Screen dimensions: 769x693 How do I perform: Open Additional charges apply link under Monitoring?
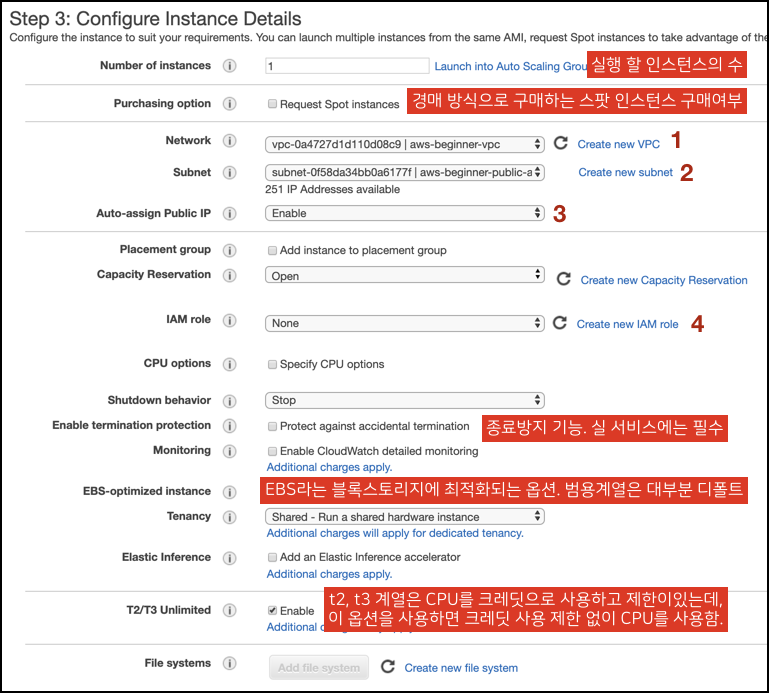tap(329, 467)
